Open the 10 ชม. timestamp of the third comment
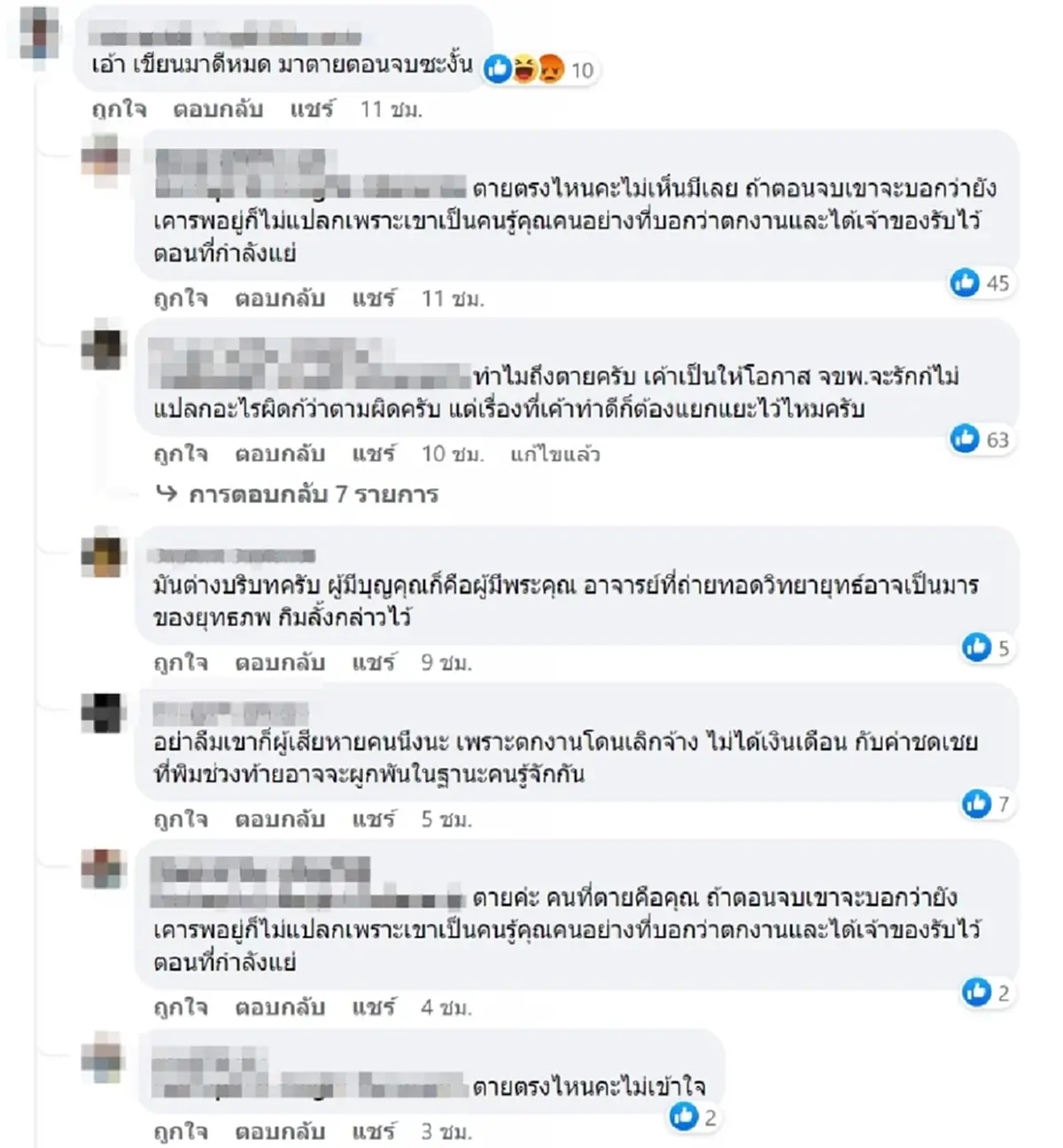The width and height of the screenshot is (1063, 1148). click(x=453, y=454)
